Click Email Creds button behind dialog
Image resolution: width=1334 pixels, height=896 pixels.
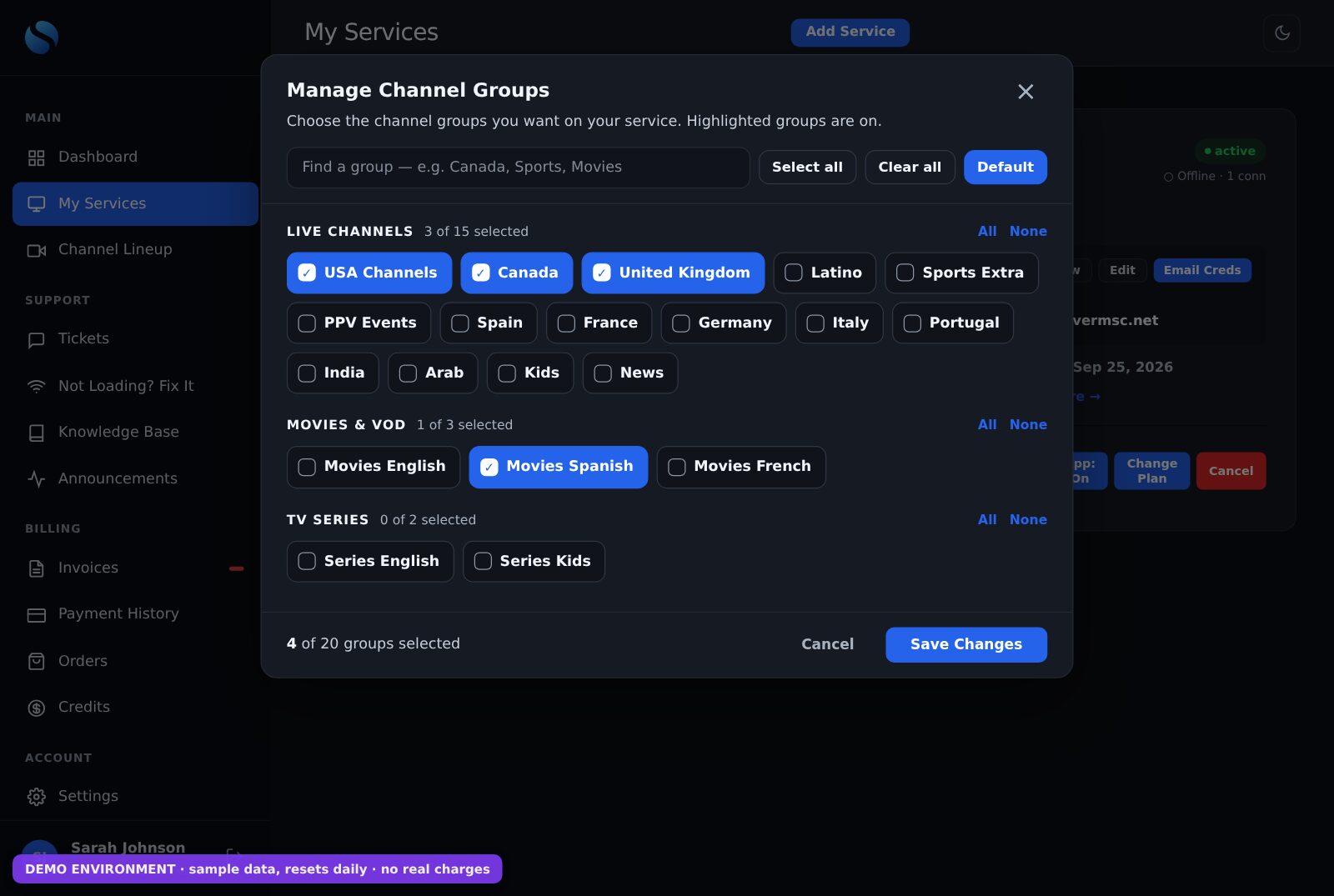(x=1202, y=271)
